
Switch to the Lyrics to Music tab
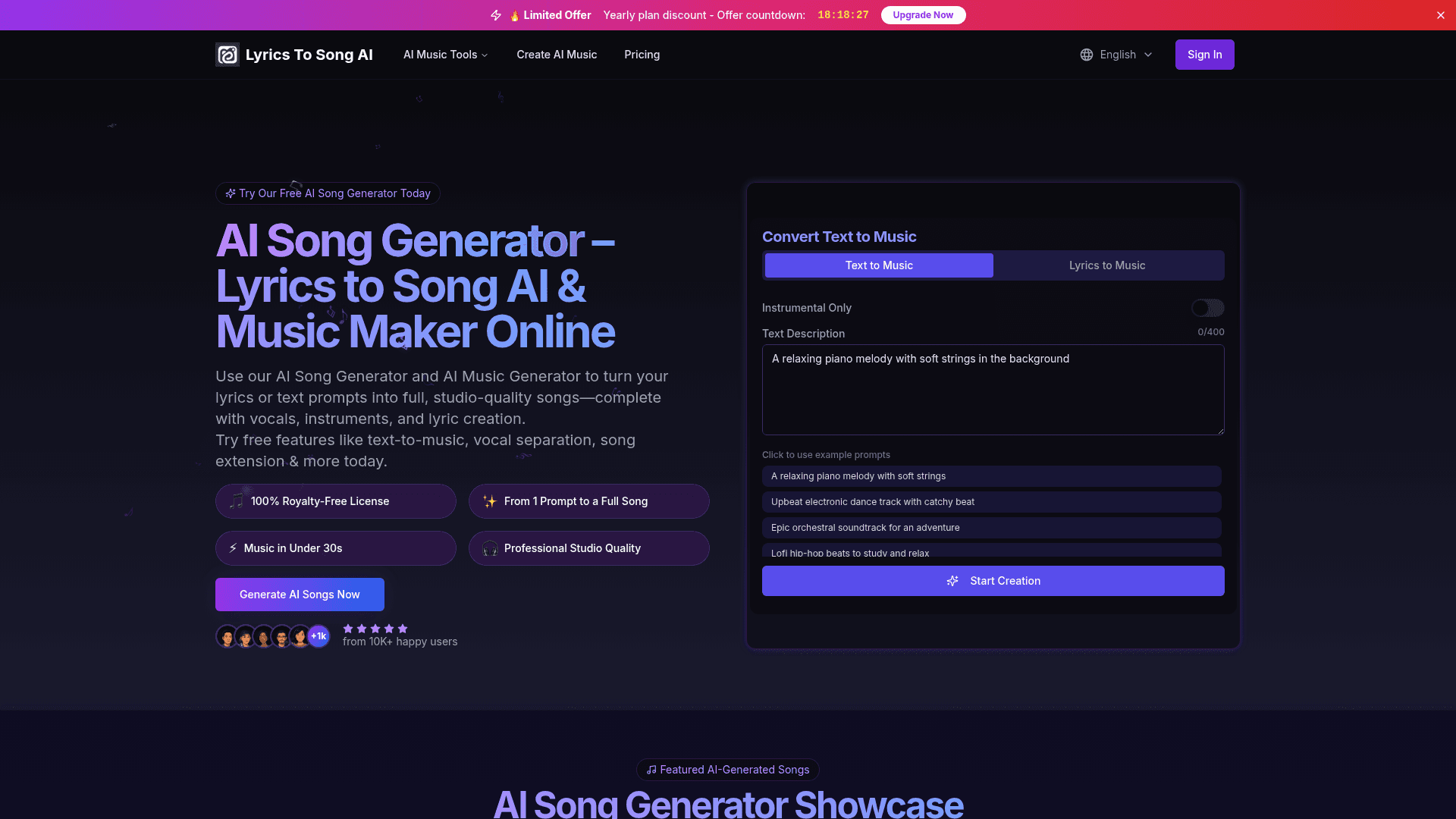pos(1106,265)
